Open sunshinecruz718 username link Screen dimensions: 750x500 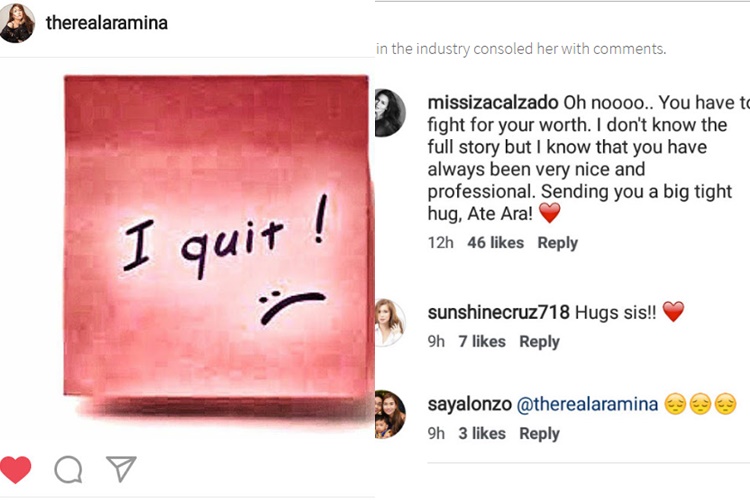click(498, 312)
